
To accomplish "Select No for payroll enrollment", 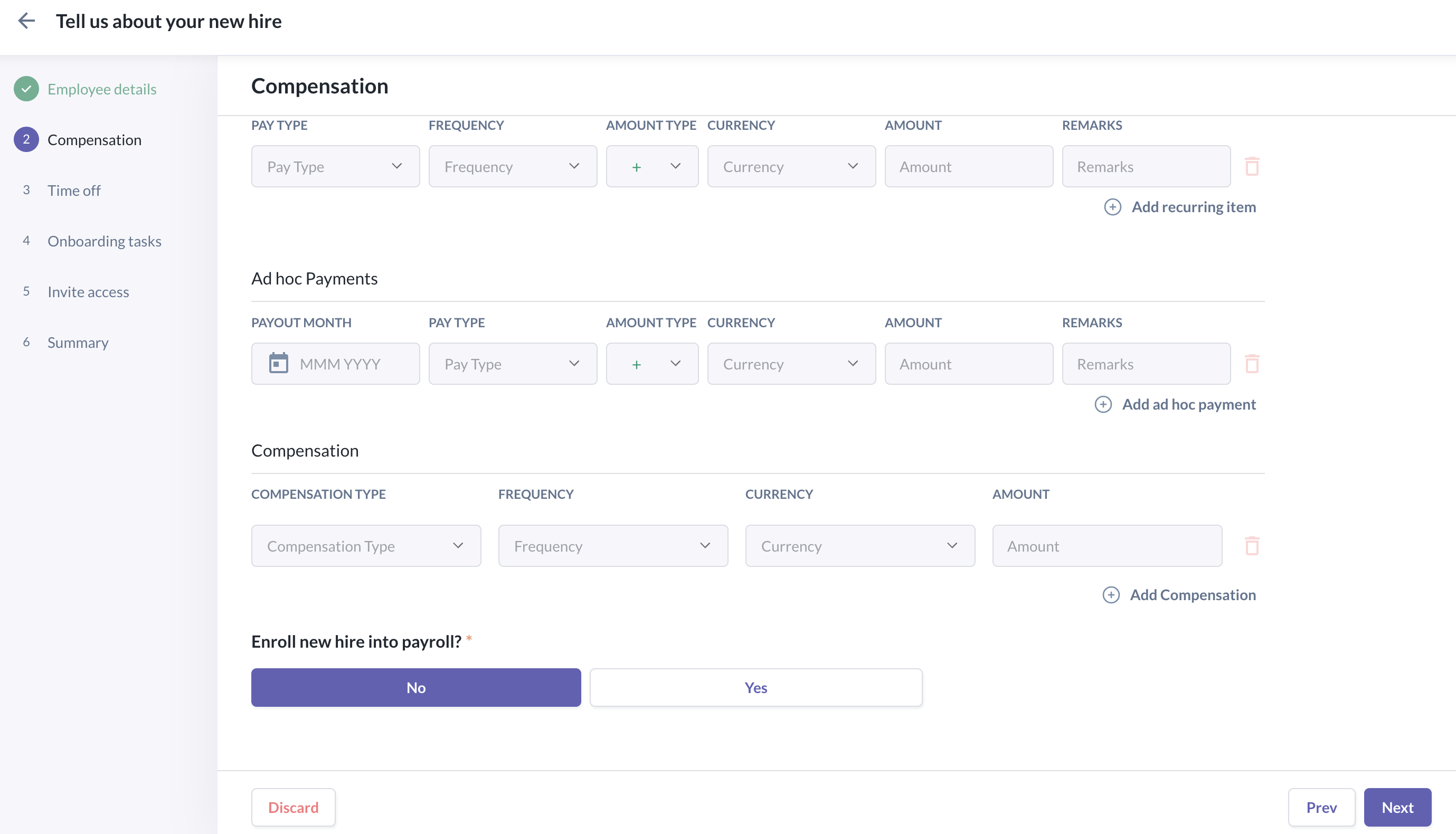I will [416, 687].
